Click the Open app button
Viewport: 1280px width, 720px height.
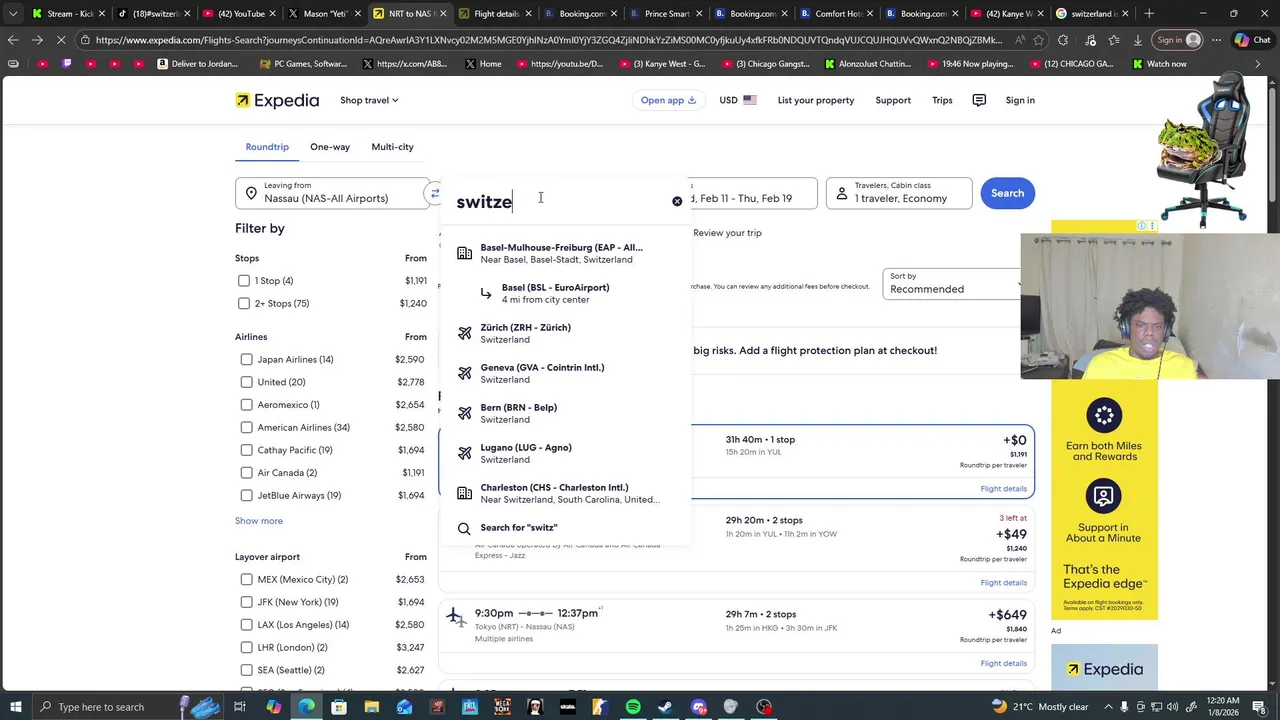(x=668, y=100)
